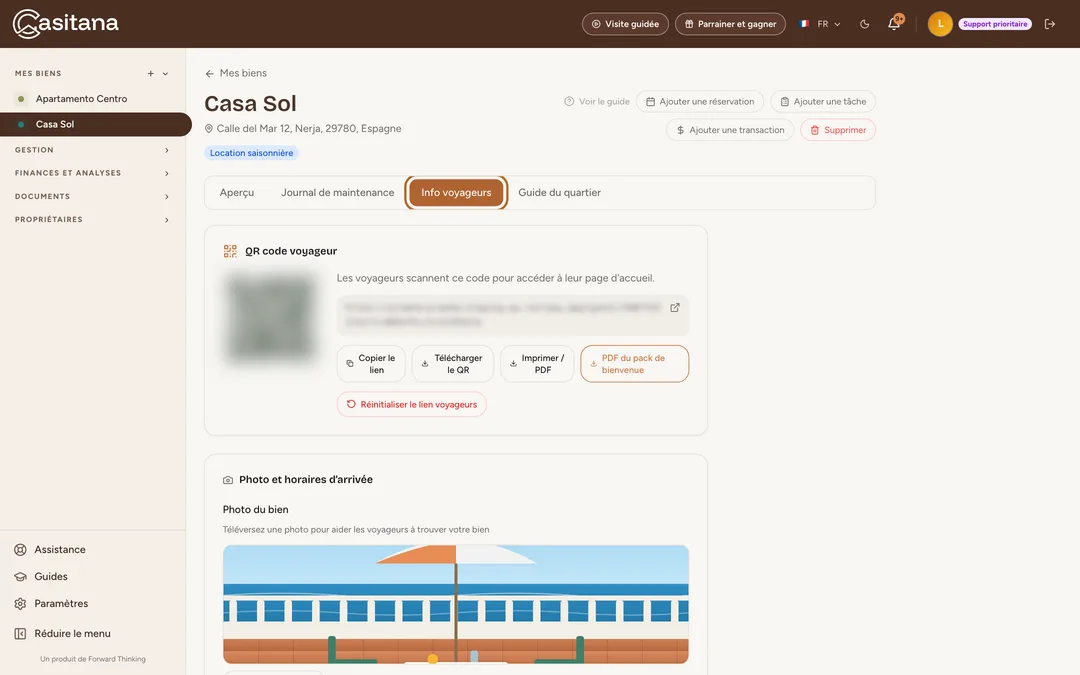Open the notifications bell
This screenshot has height=675, width=1080.
894,24
